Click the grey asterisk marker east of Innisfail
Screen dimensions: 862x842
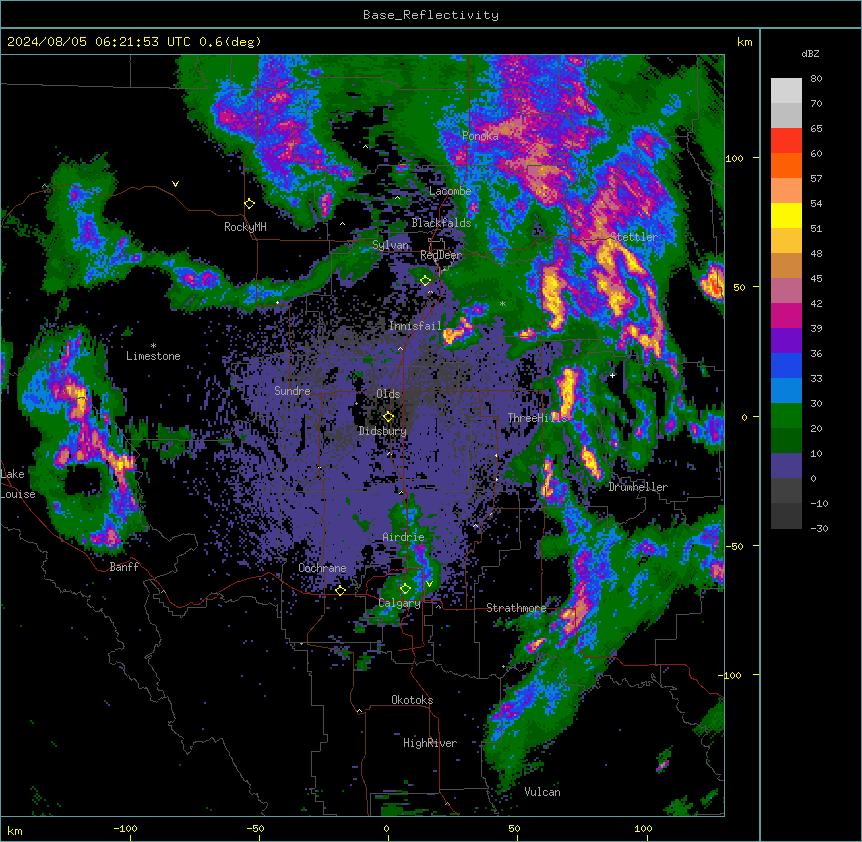coord(502,303)
